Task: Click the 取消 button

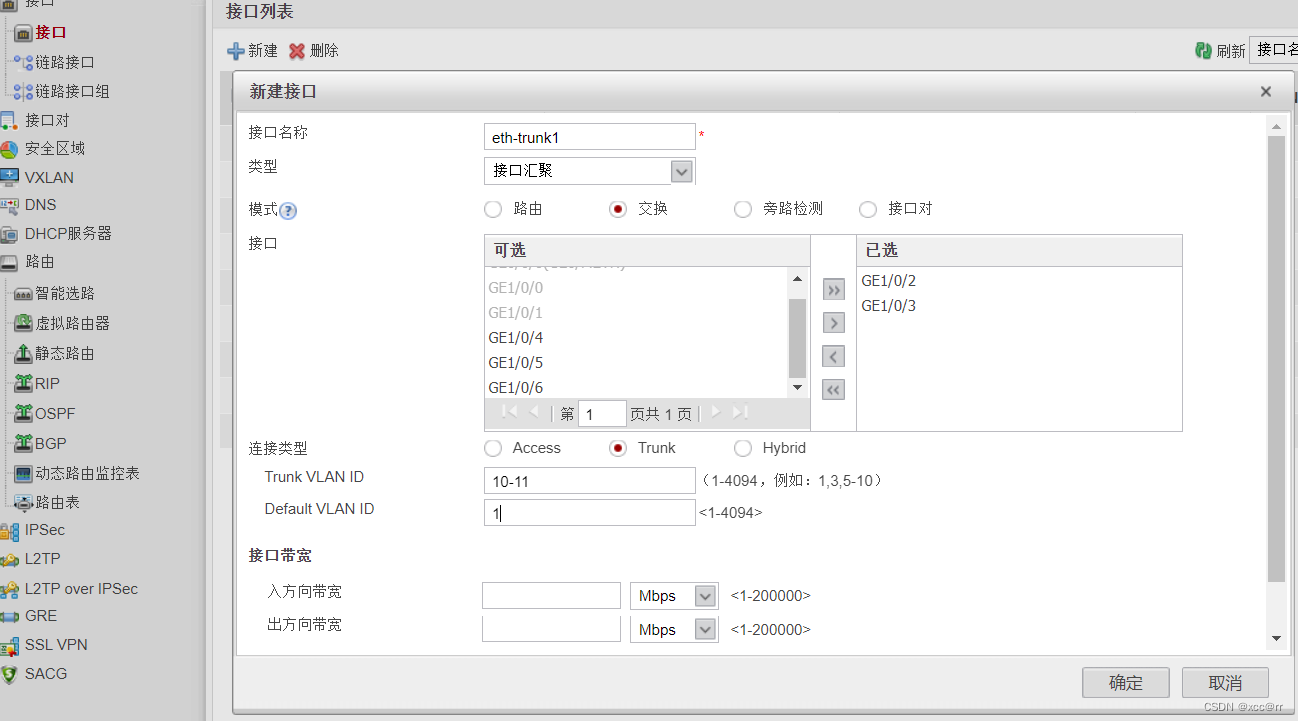Action: coord(1225,683)
